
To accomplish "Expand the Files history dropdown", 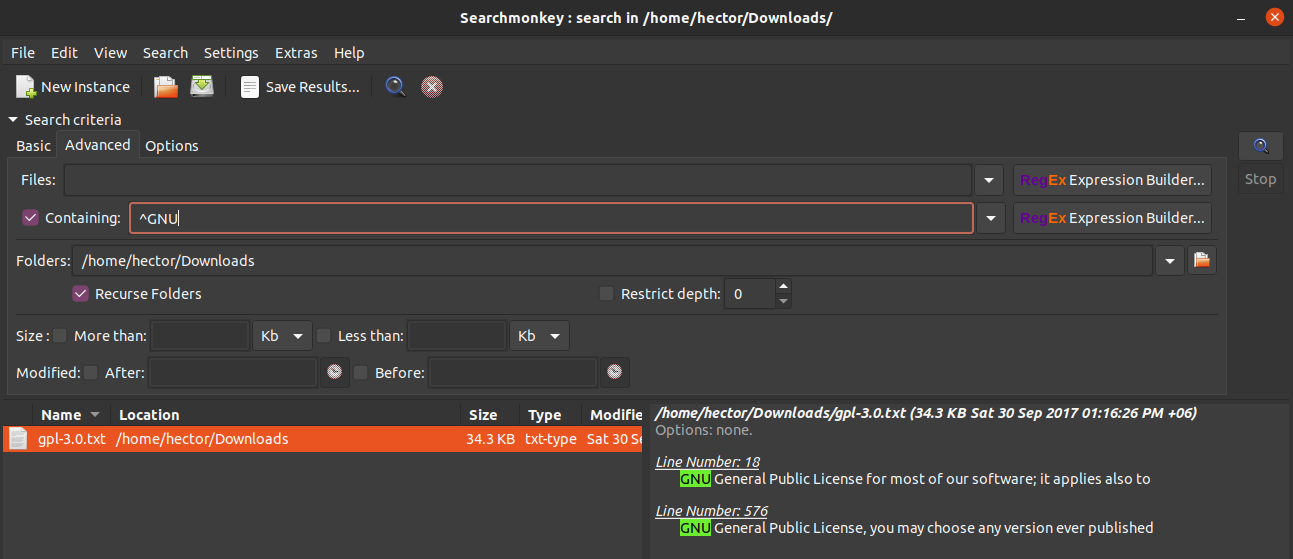I will tap(988, 180).
